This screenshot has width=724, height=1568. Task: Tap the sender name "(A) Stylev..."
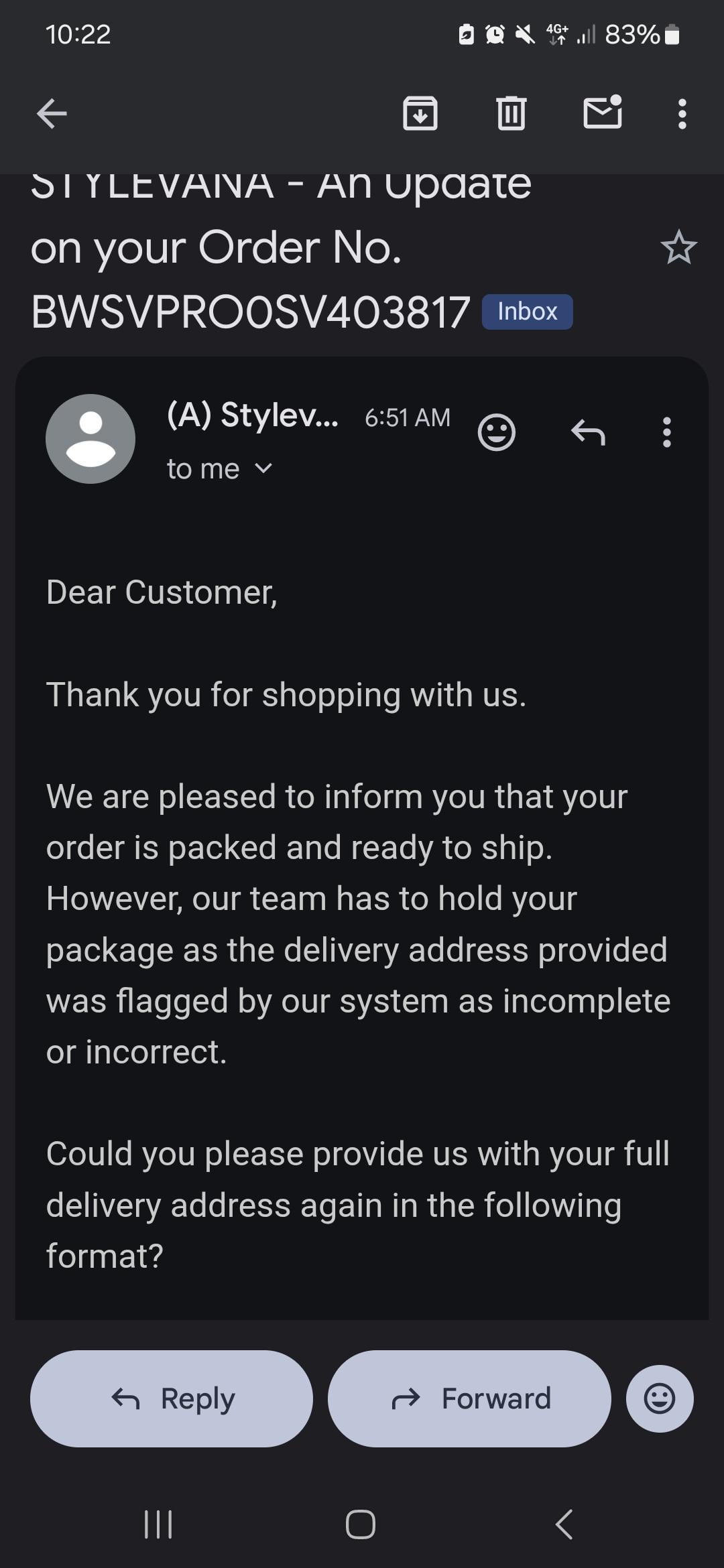click(253, 415)
